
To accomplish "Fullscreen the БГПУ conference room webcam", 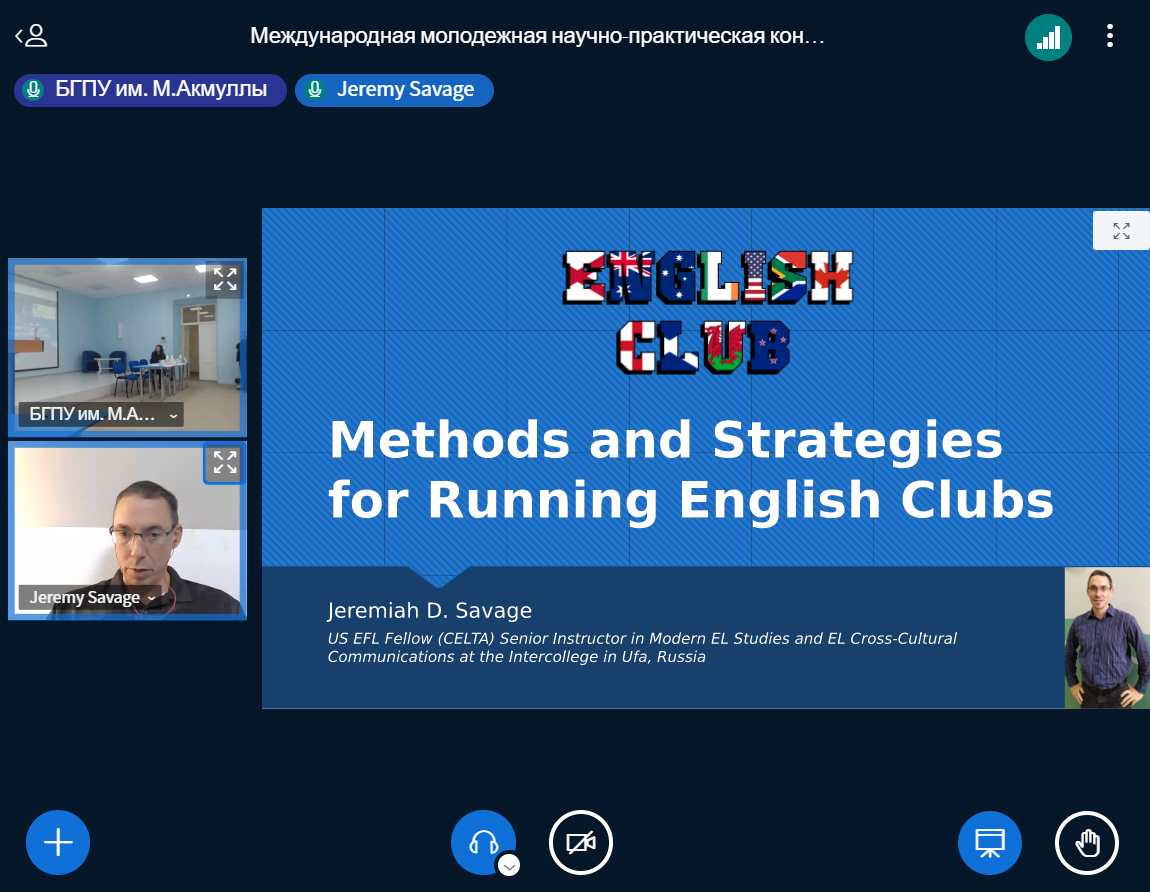I will 225,280.
